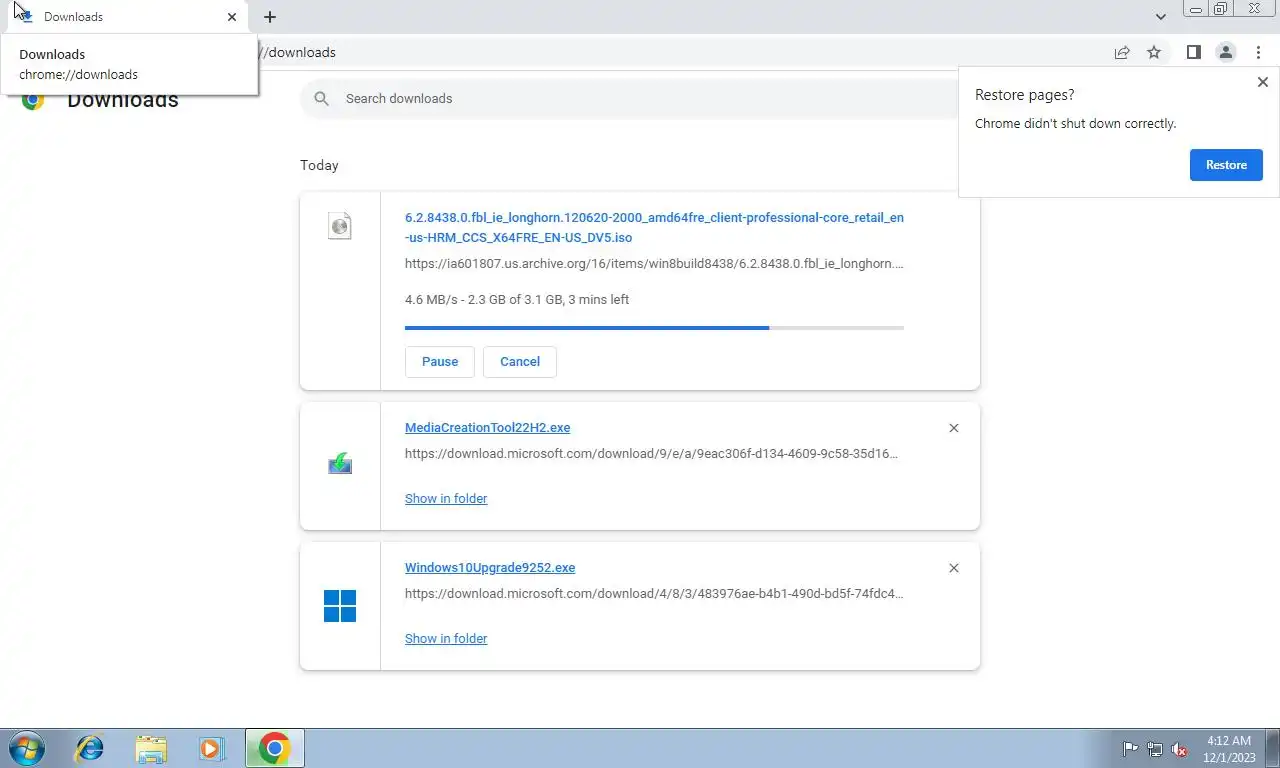
Task: Open Windows10Upgrade9252.exe file link
Action: tap(490, 567)
